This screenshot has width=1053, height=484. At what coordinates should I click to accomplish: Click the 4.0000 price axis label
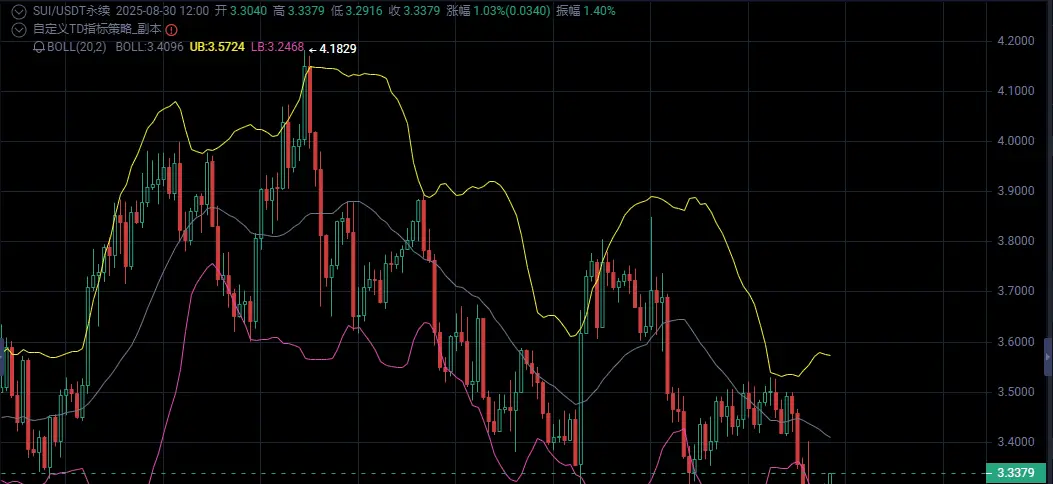1015,141
